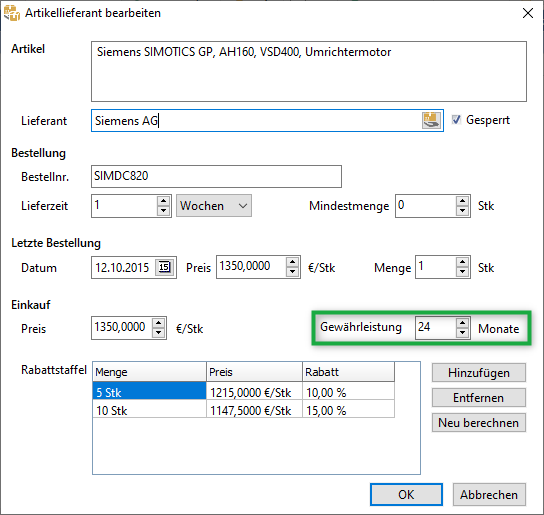Expand the Wochen unit dropdown
This screenshot has width=544, height=515.
pos(214,206)
